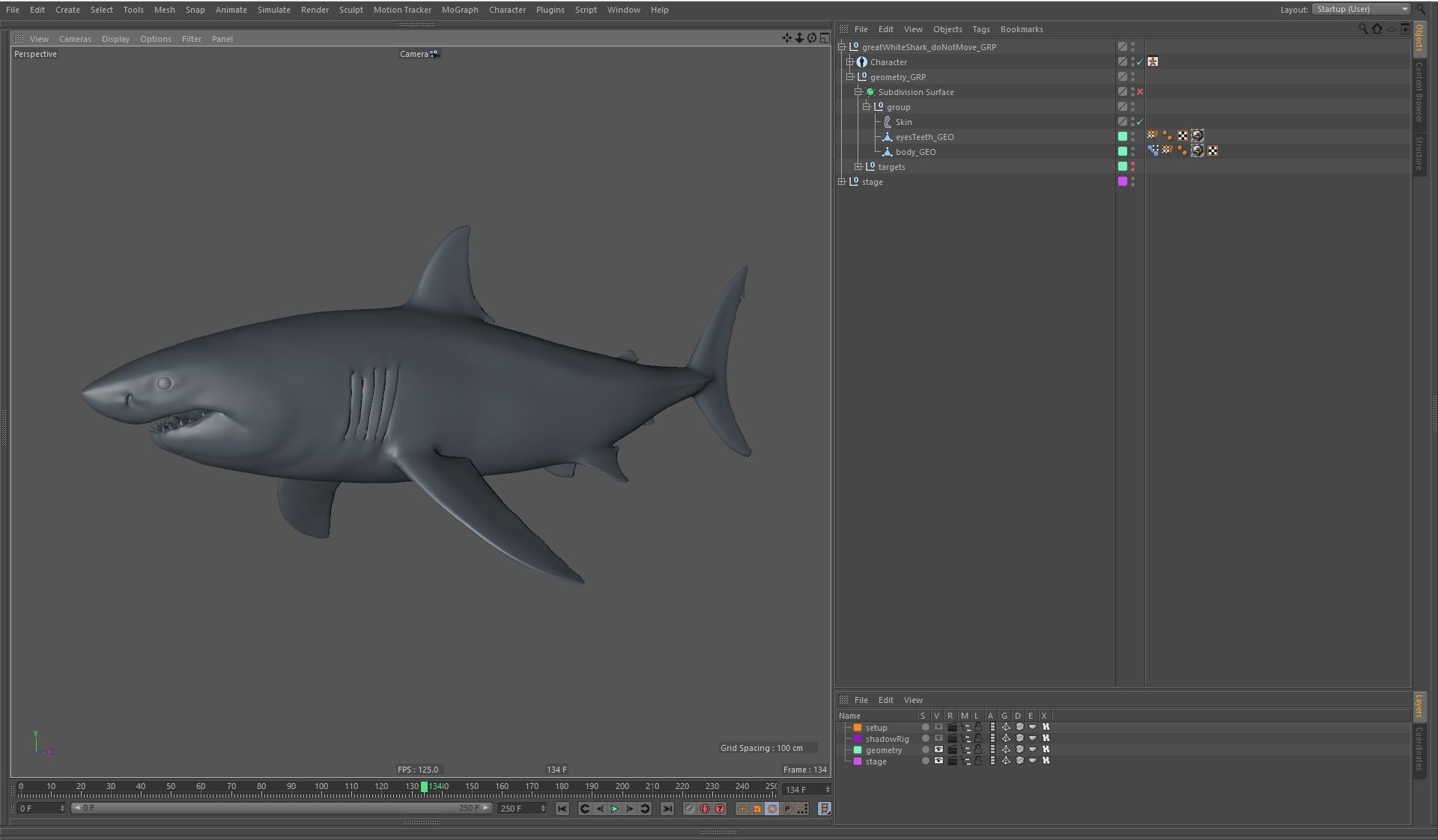Toggle Parameter keyframing P icon
Screen dimensions: 1438x840
[x=787, y=809]
